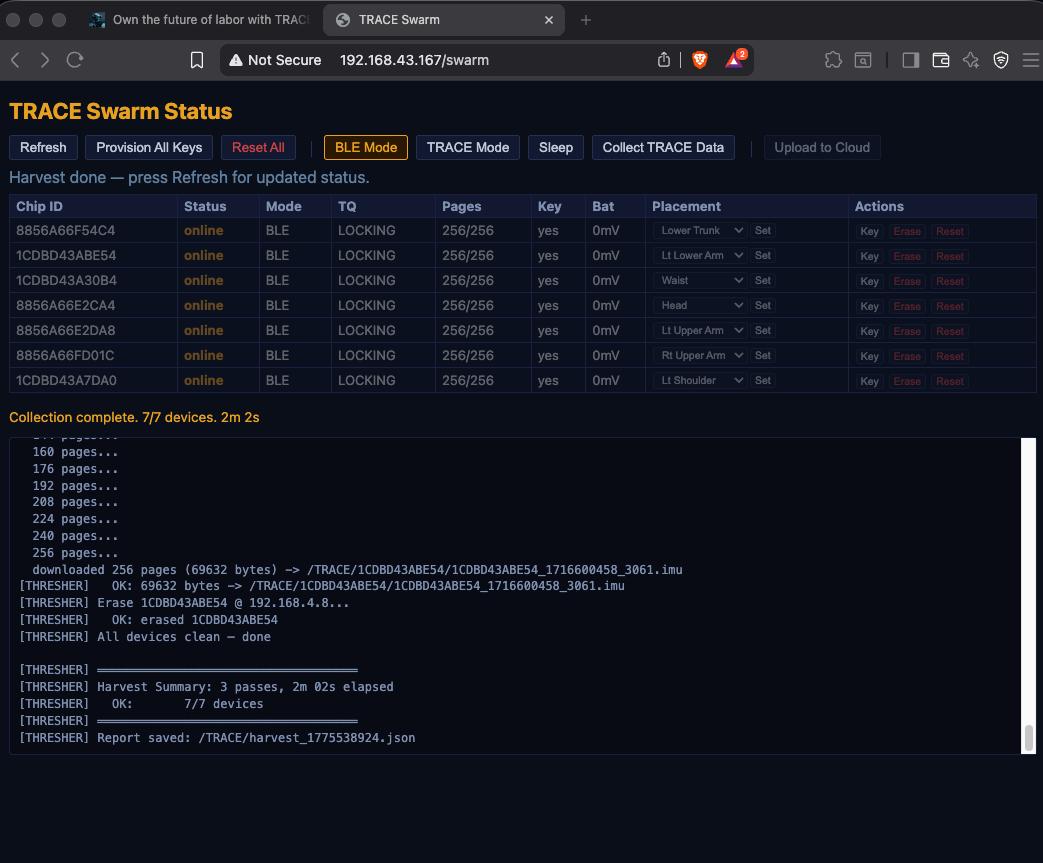The image size is (1043, 863).
Task: Click the log panel scrollbar thumb
Action: (1028, 738)
